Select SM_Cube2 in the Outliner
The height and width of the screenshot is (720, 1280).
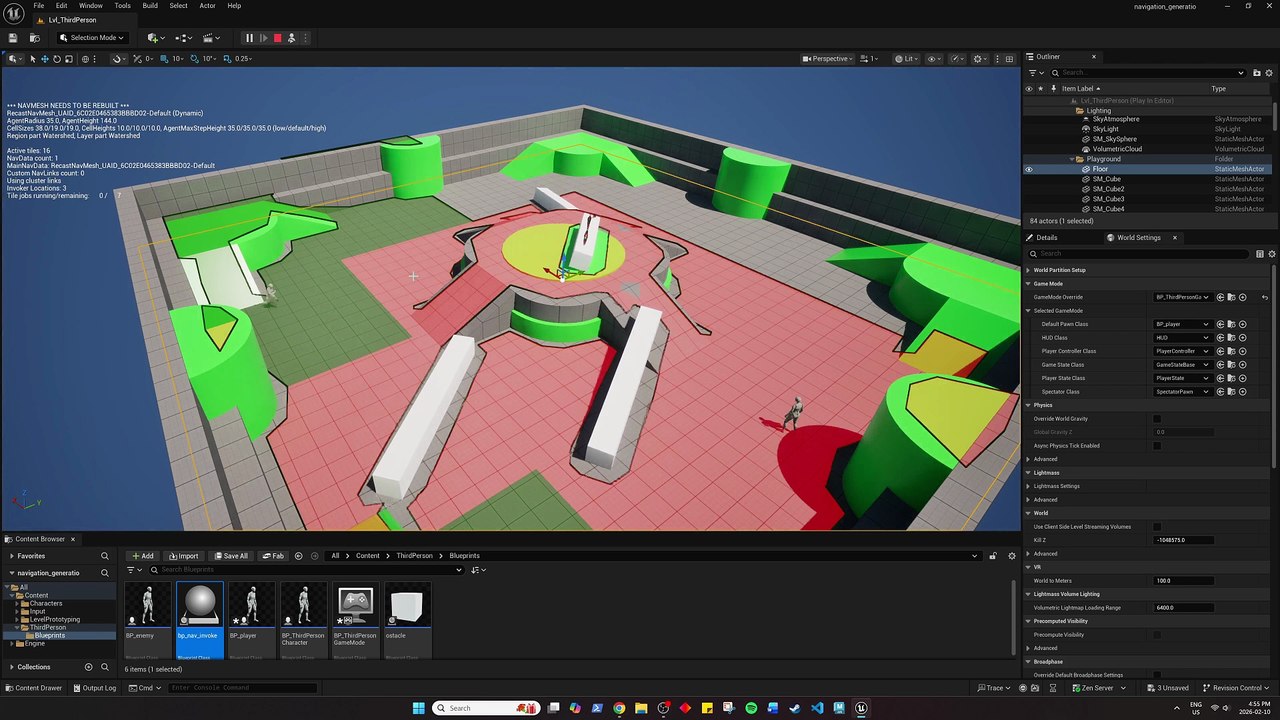click(1108, 189)
